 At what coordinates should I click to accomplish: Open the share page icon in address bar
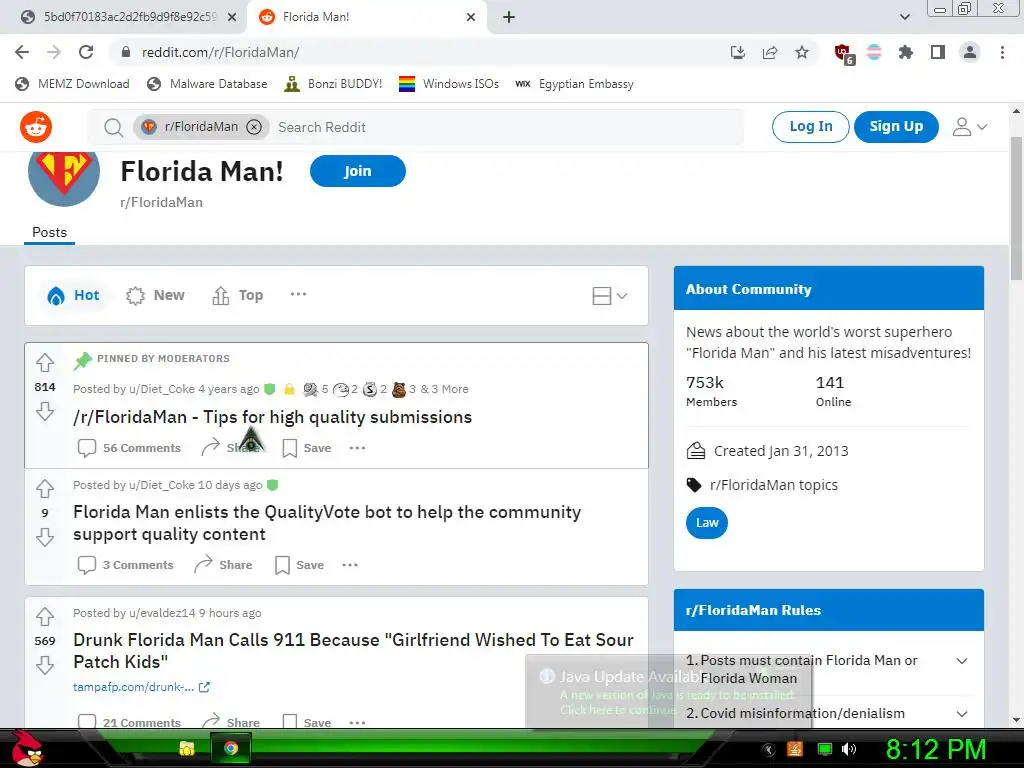[770, 52]
